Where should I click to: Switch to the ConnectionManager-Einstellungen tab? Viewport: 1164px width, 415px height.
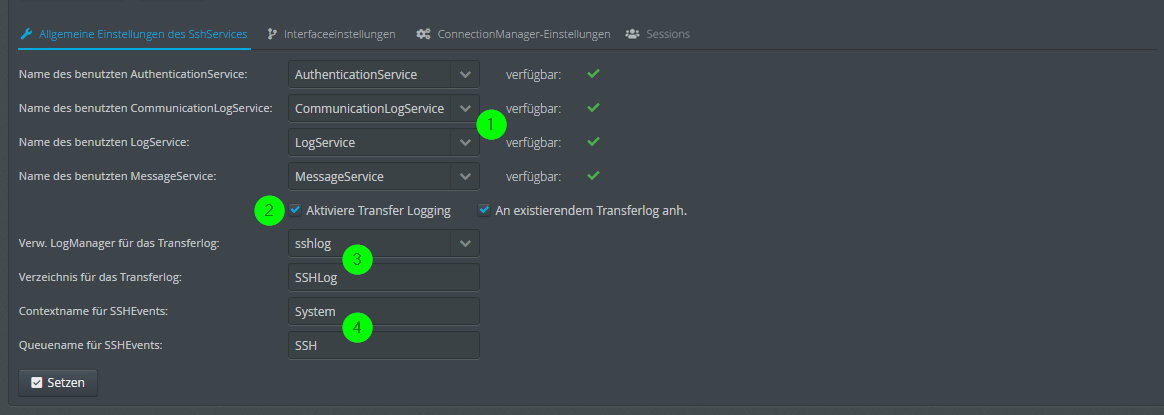point(523,34)
